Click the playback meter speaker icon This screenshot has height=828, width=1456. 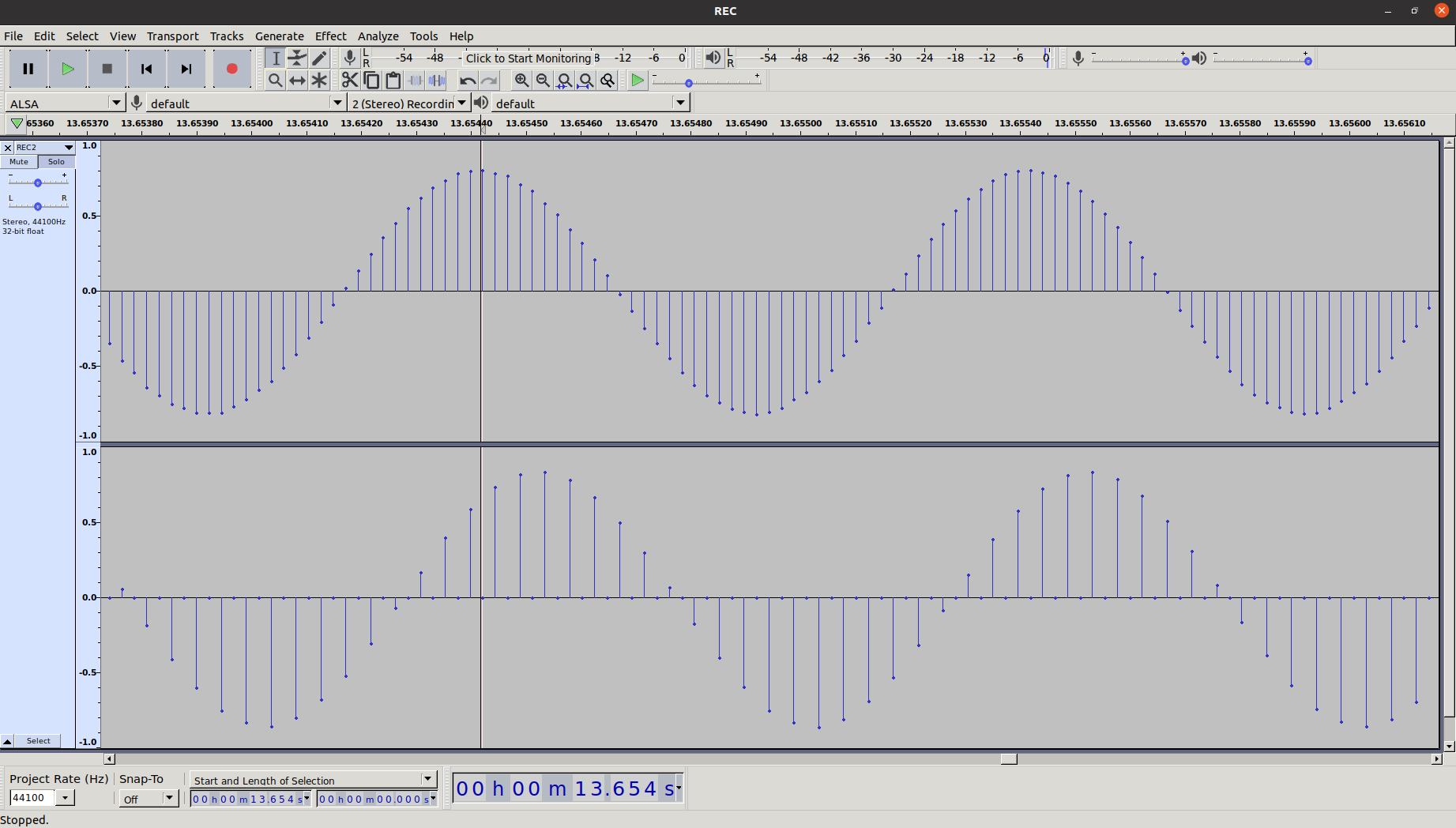[713, 58]
